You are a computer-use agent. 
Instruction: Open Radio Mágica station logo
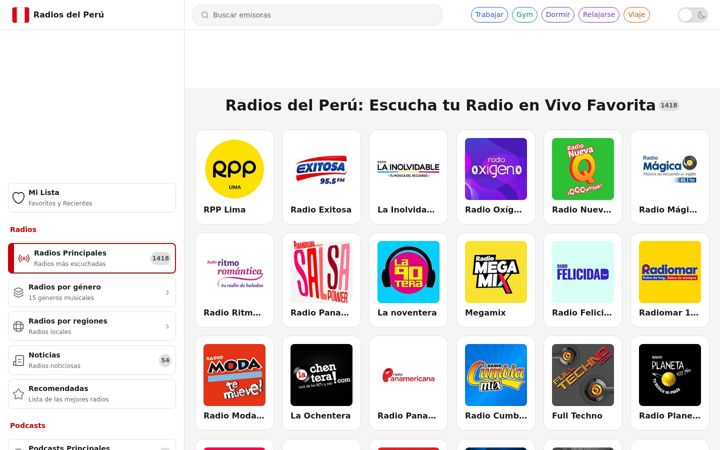(x=670, y=169)
